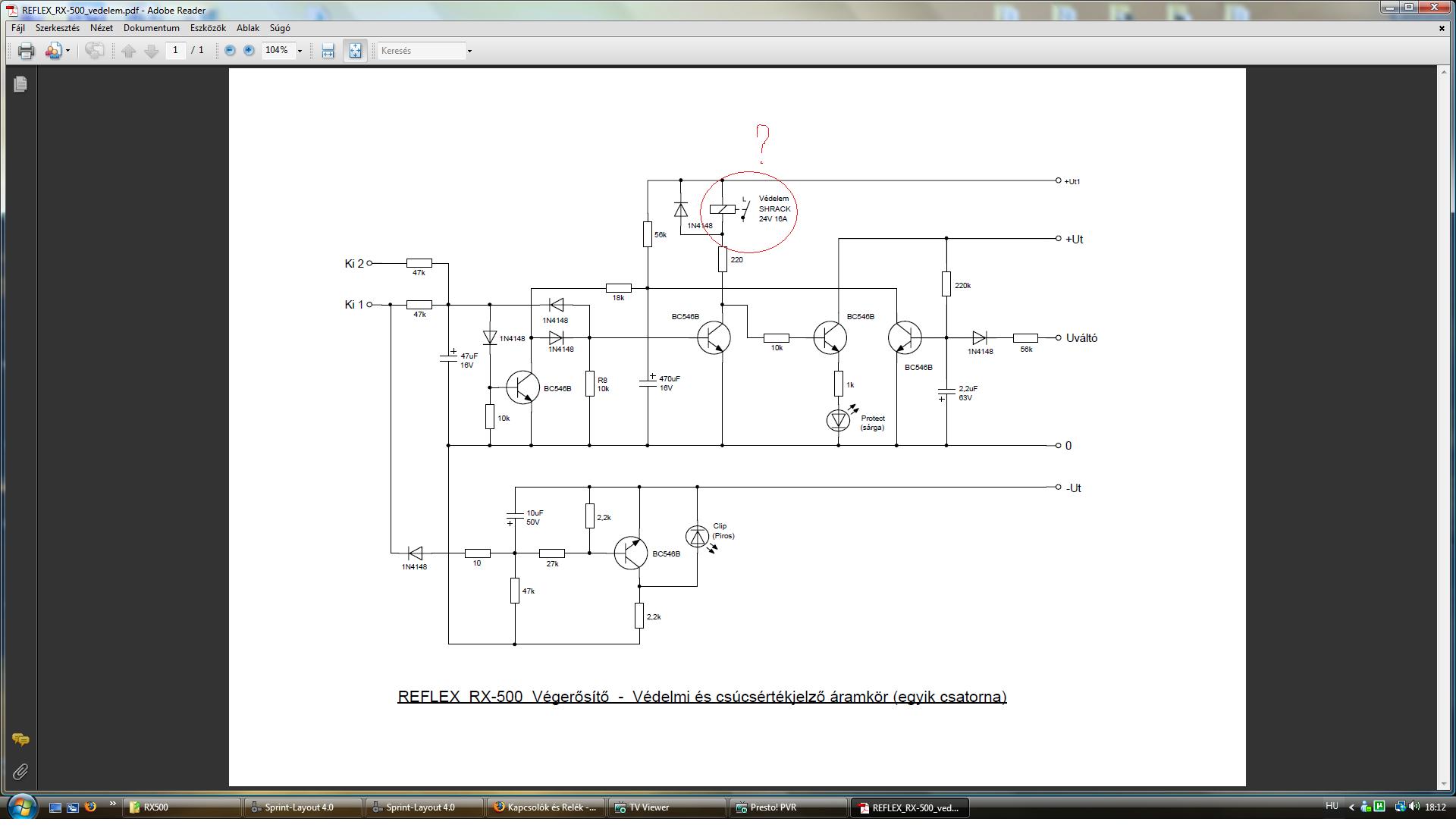Click the collaborate/share document icon
Screen dimensions: 1456x834
click(x=52, y=51)
